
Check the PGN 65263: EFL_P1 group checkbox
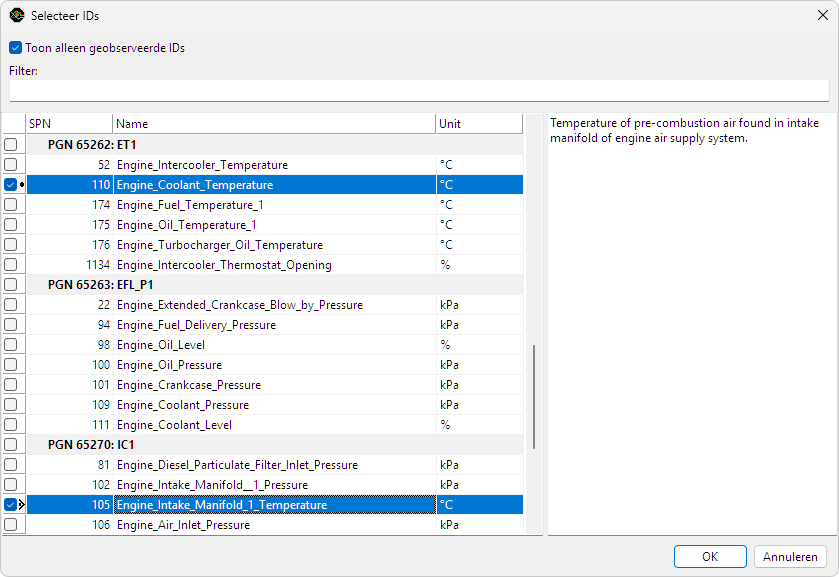tap(11, 284)
